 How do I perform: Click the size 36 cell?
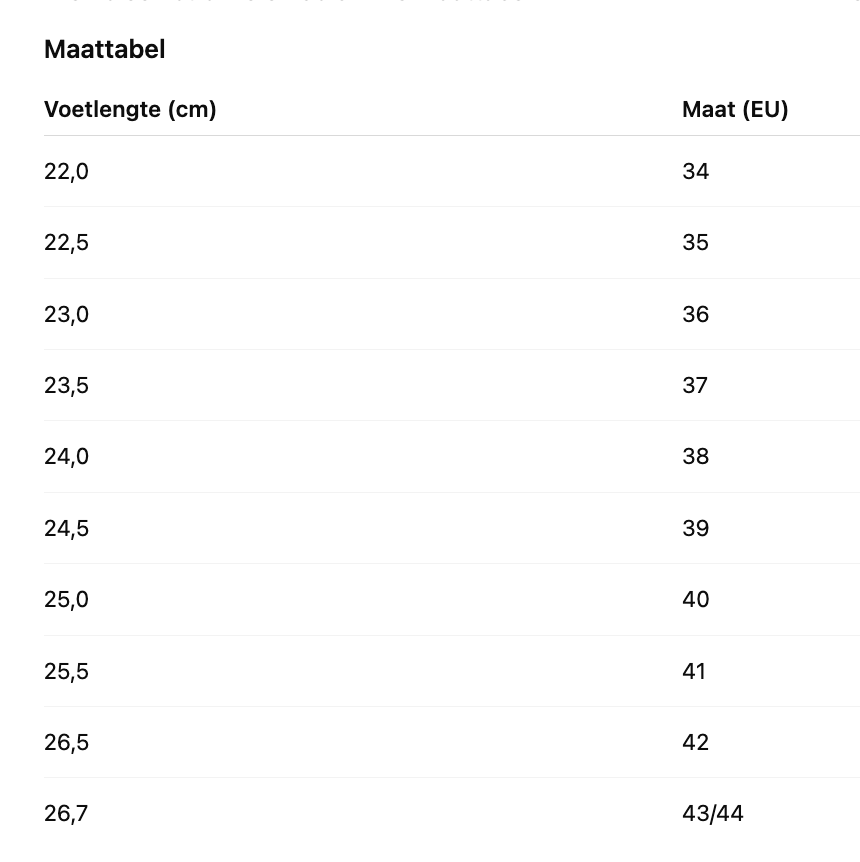[695, 314]
